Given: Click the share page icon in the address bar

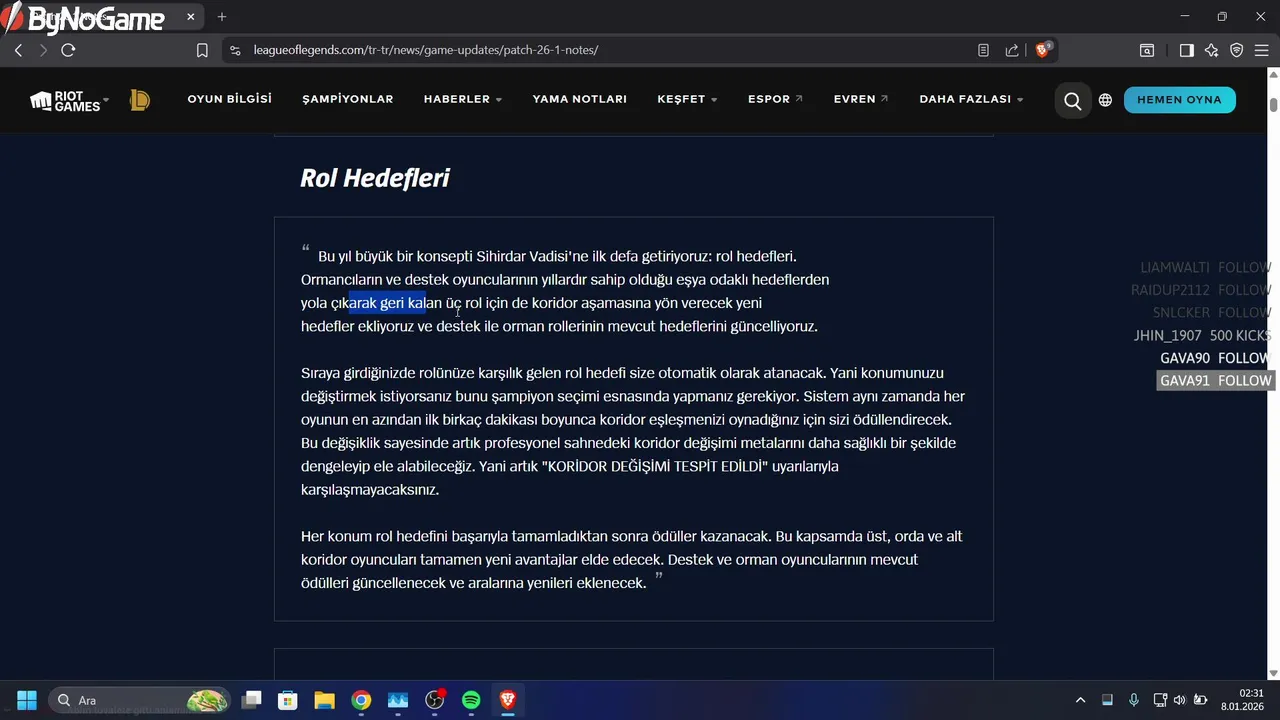Looking at the screenshot, I should coord(1012,50).
